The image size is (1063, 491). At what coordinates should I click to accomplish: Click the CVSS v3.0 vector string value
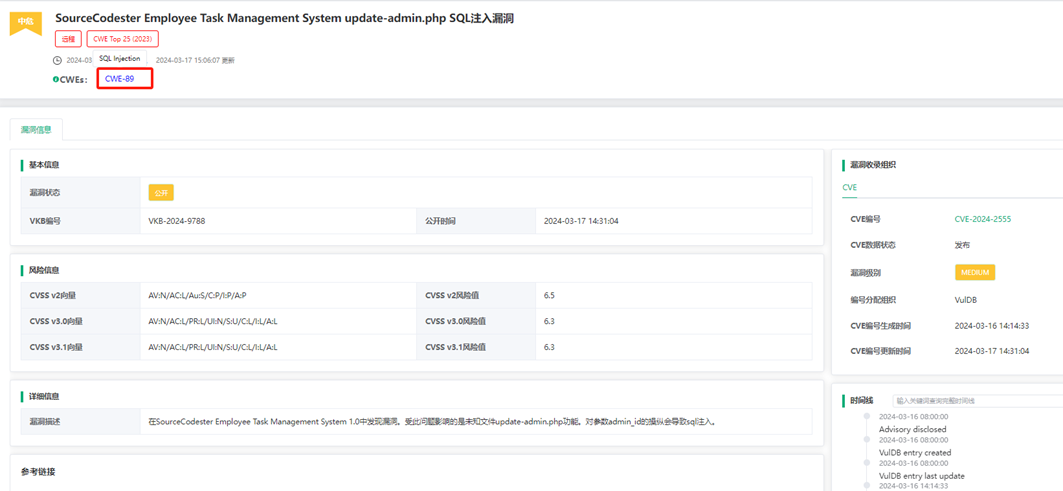click(x=213, y=321)
